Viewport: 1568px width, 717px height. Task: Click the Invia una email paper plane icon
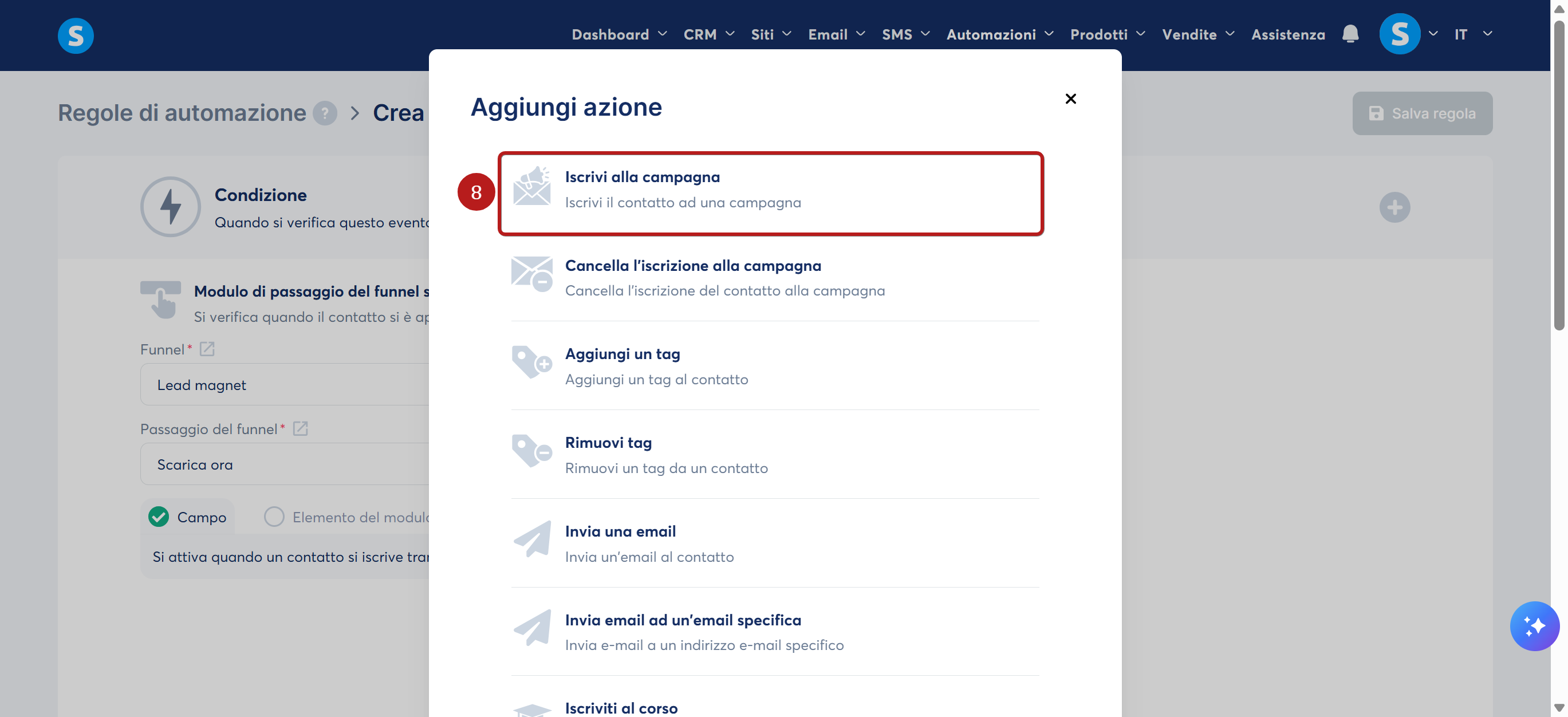533,539
